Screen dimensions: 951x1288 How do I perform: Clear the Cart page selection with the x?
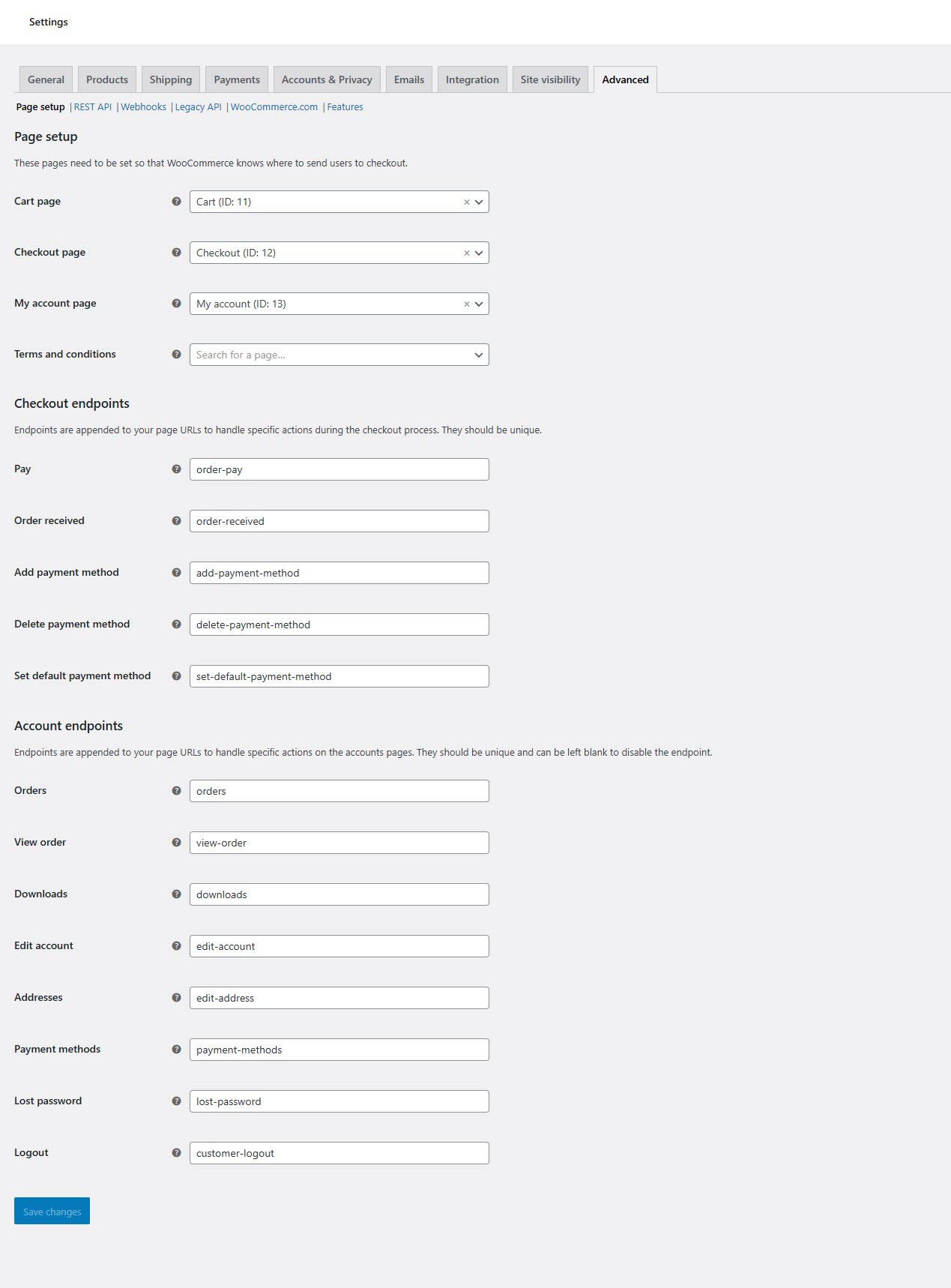466,202
